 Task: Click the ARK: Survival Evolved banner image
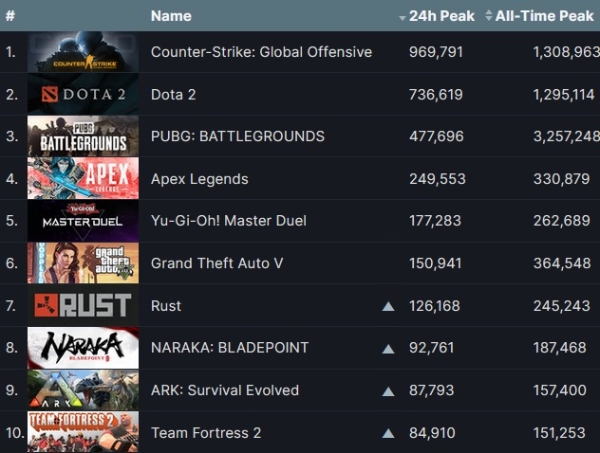pos(83,391)
